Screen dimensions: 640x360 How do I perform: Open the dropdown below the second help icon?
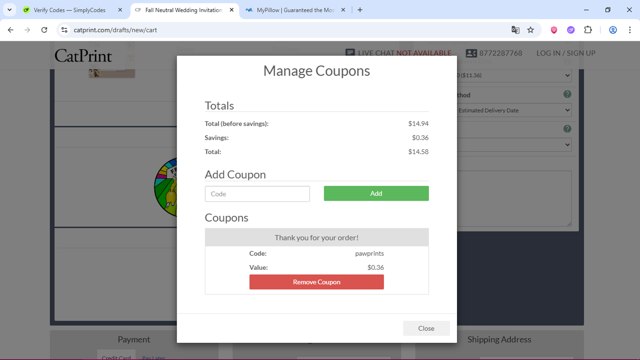(514, 145)
